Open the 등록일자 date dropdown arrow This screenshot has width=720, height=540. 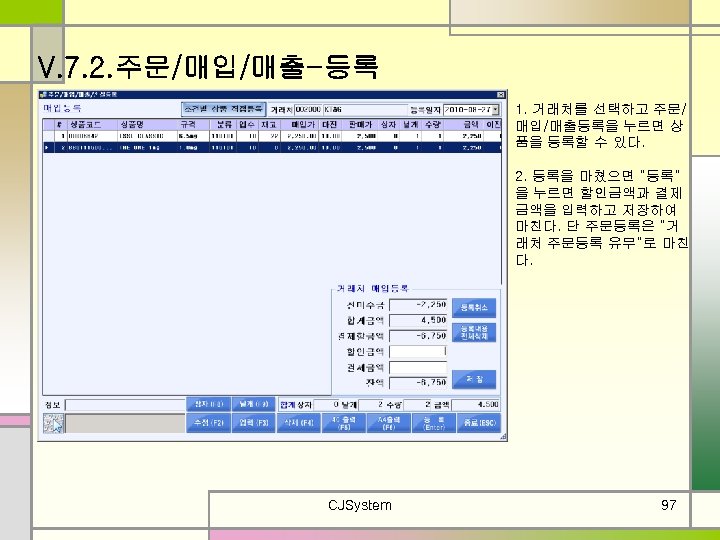(x=495, y=110)
